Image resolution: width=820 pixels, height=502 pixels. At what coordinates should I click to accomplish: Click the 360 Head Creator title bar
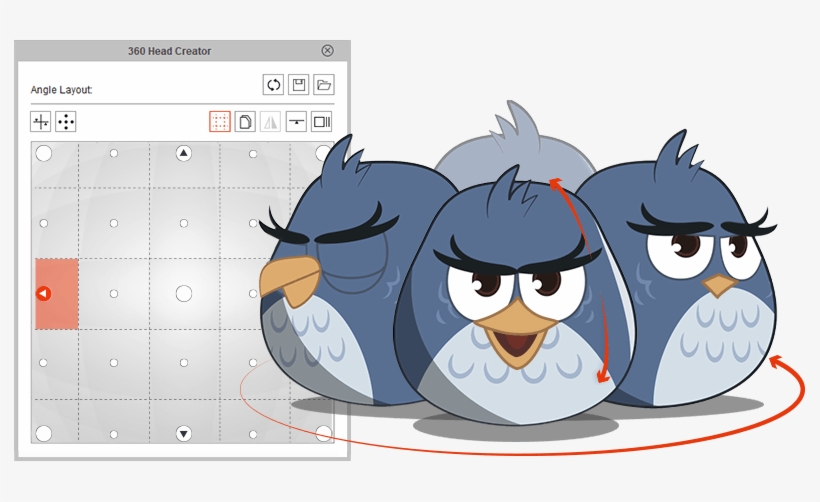(x=182, y=51)
